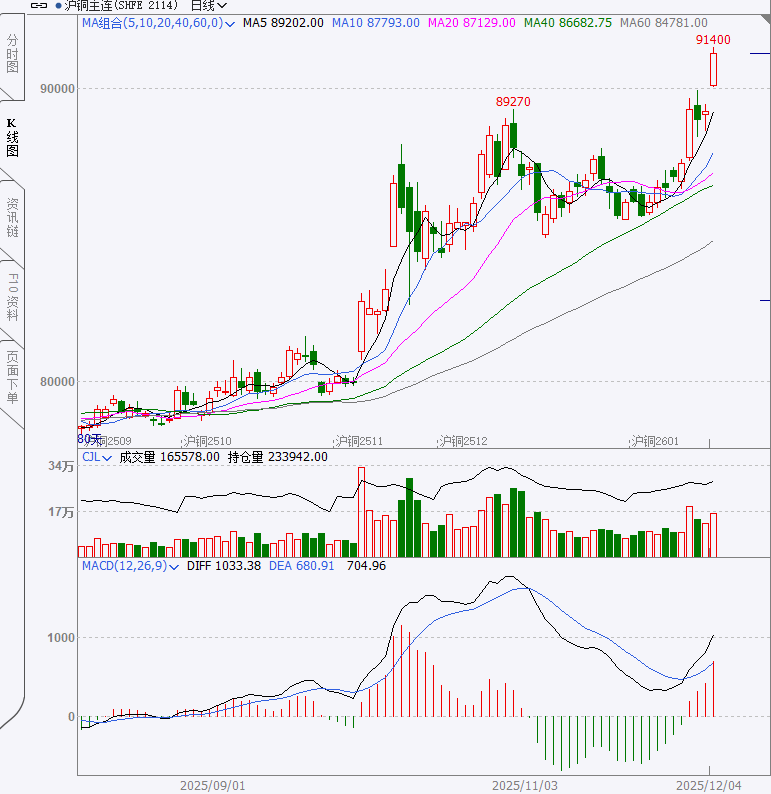This screenshot has height=794, width=771.
Task: Click the blue price marker on right edge
Action: point(765,299)
